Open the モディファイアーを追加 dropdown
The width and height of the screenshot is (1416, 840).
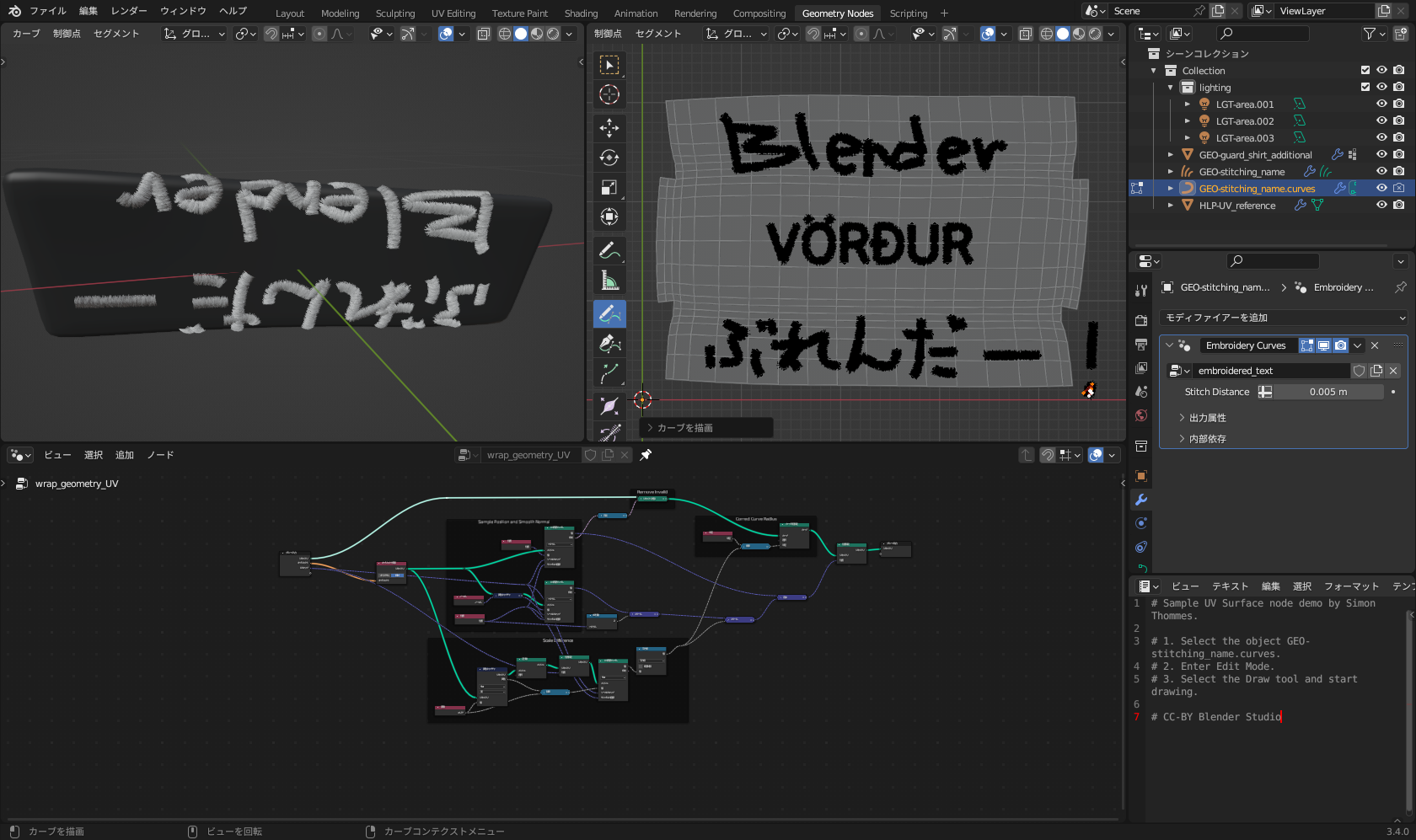(1284, 318)
